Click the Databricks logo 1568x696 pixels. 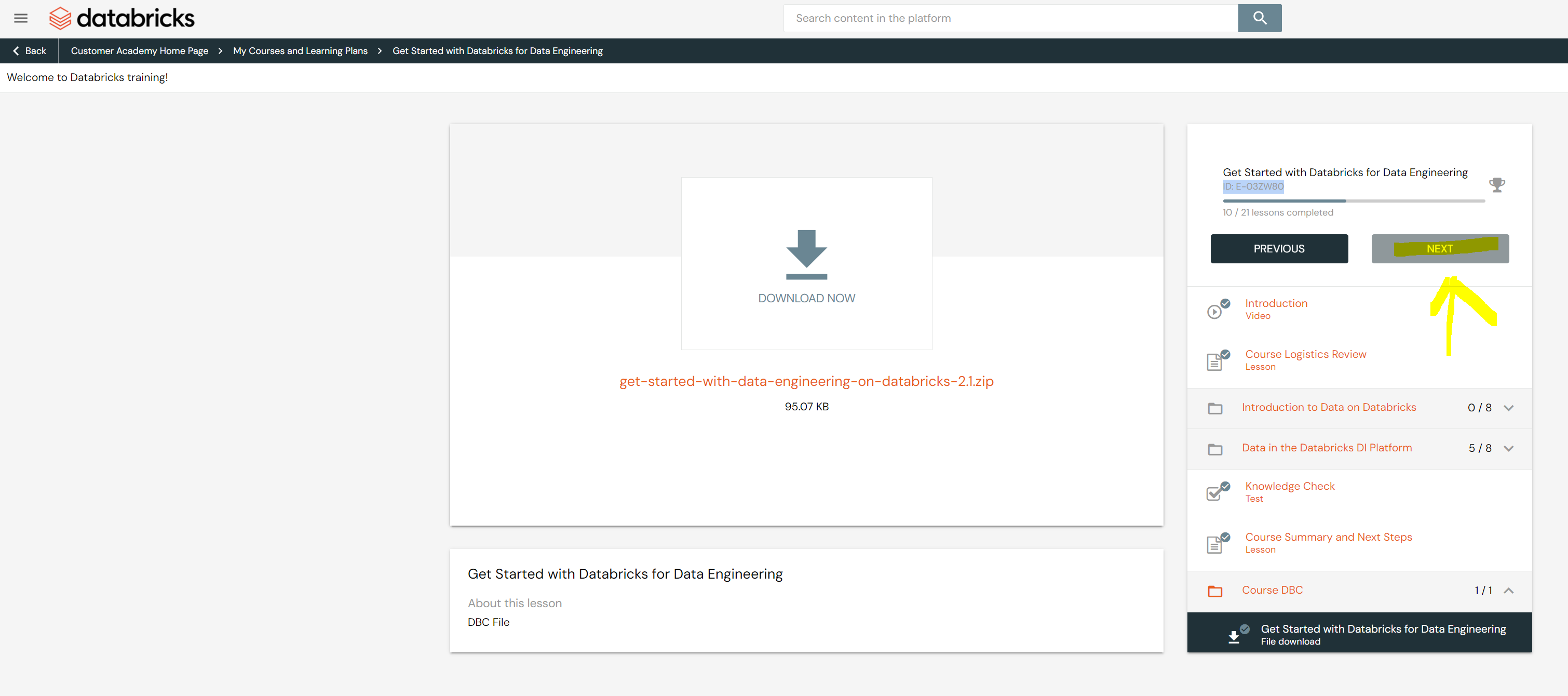click(121, 18)
